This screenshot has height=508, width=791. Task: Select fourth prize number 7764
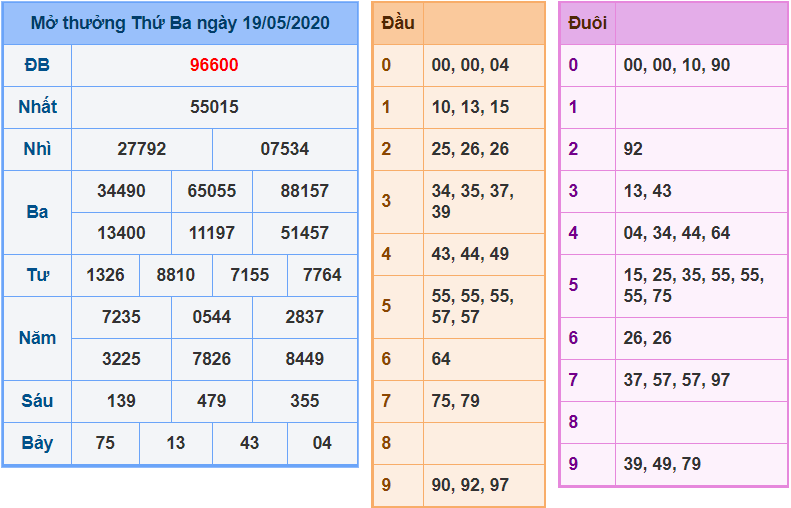coord(322,275)
